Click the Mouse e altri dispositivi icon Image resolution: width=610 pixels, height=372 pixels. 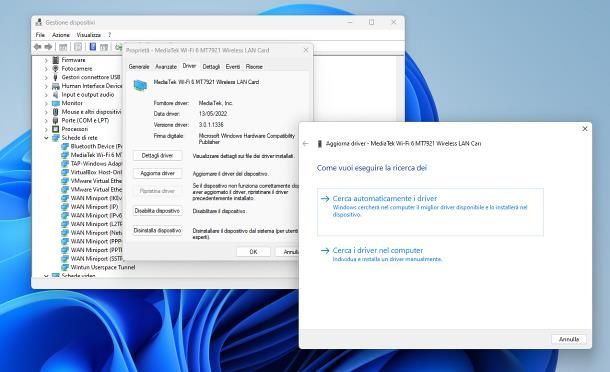(x=56, y=112)
